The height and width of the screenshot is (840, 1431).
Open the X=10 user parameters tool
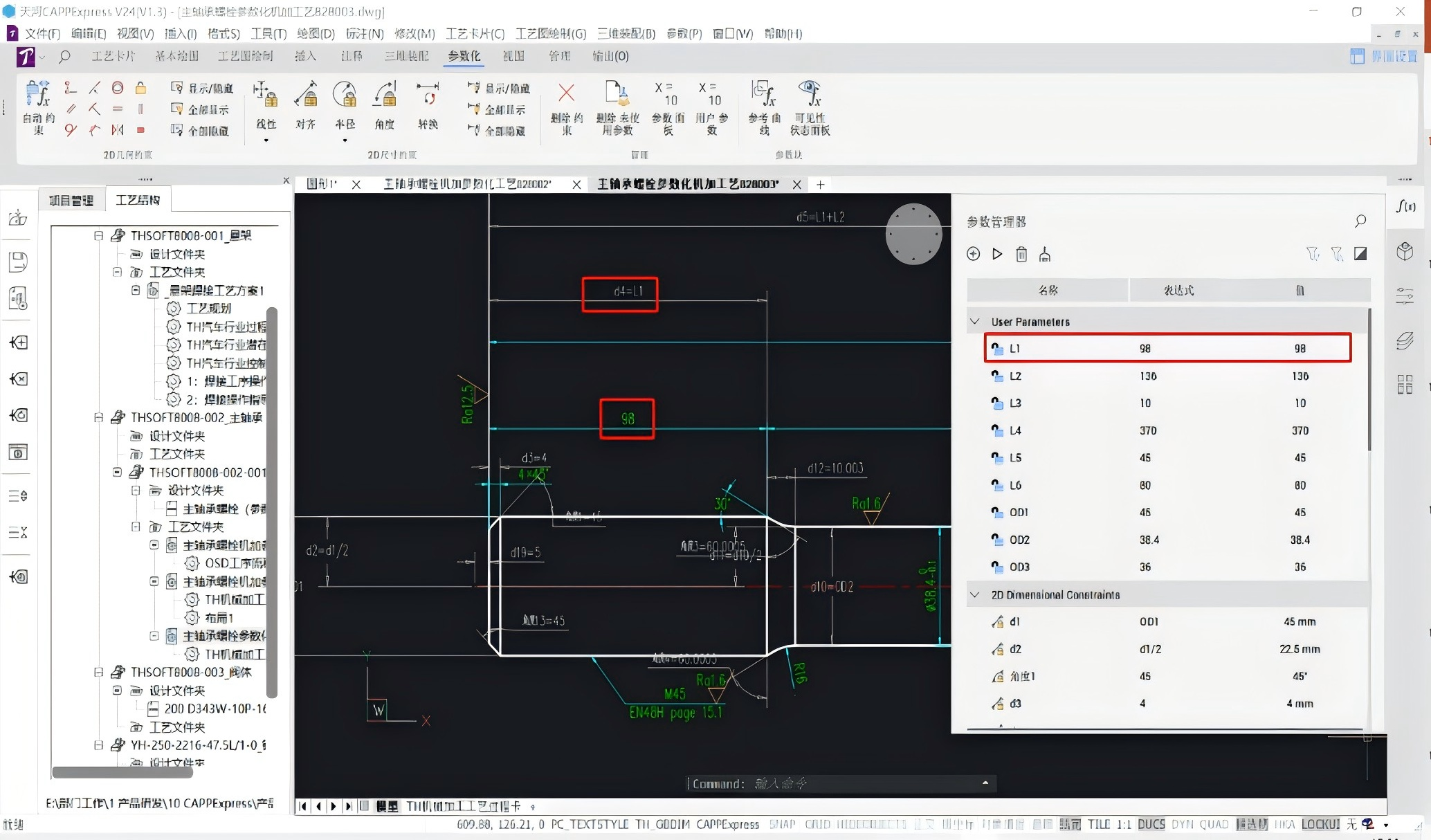(x=711, y=94)
